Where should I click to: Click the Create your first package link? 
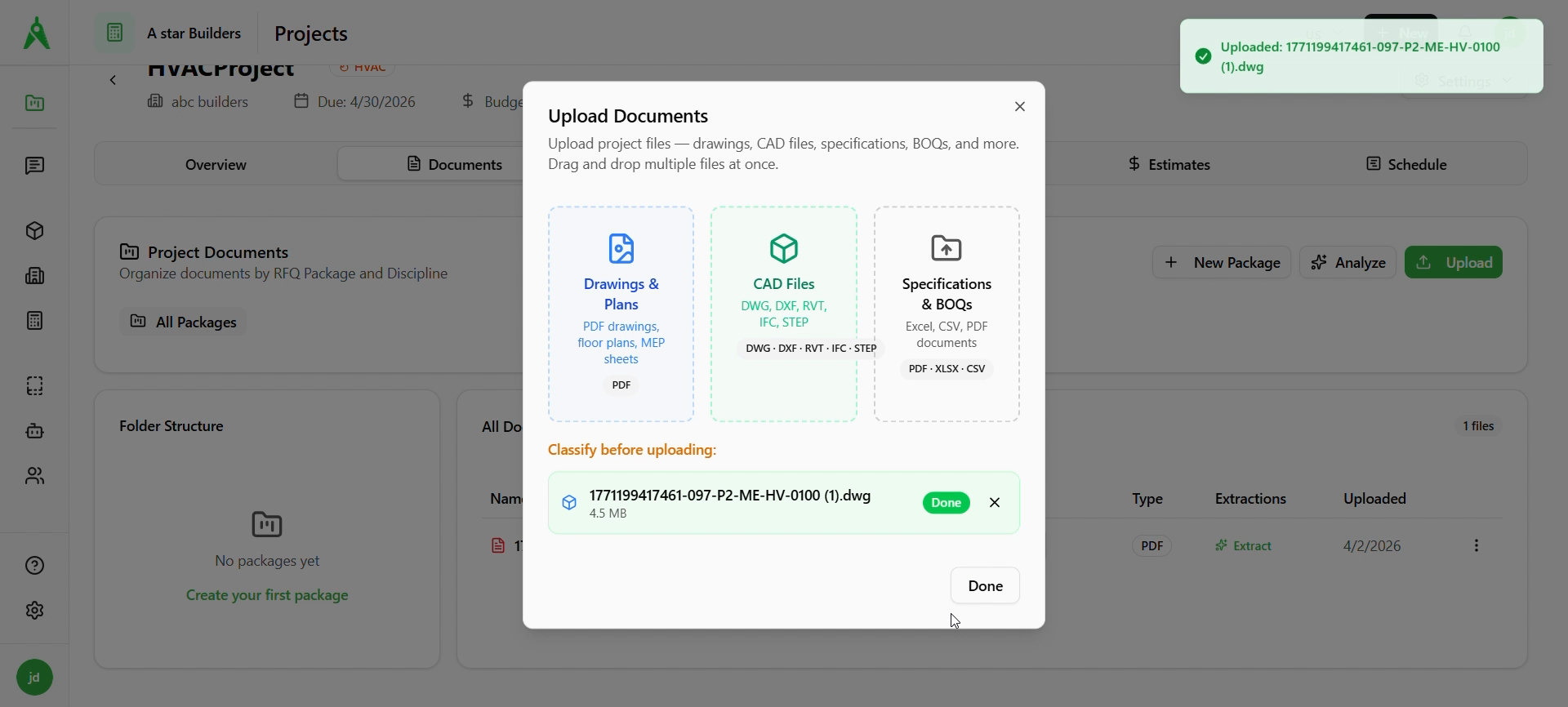pyautogui.click(x=267, y=596)
